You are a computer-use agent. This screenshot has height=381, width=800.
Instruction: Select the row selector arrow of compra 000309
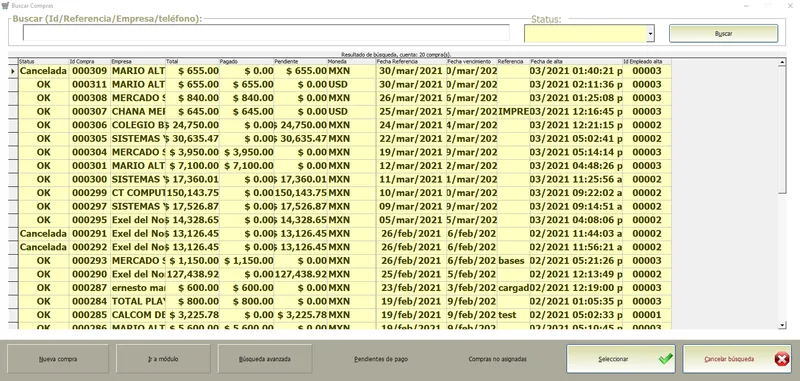(x=13, y=71)
